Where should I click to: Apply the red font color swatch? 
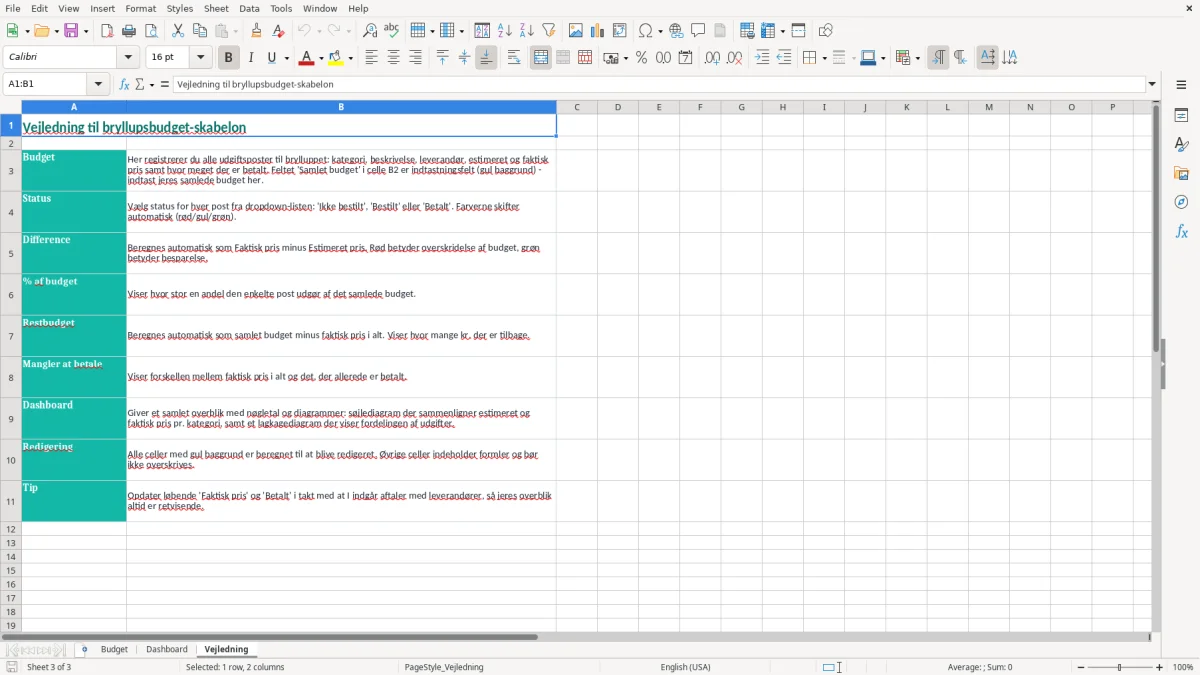pyautogui.click(x=307, y=58)
